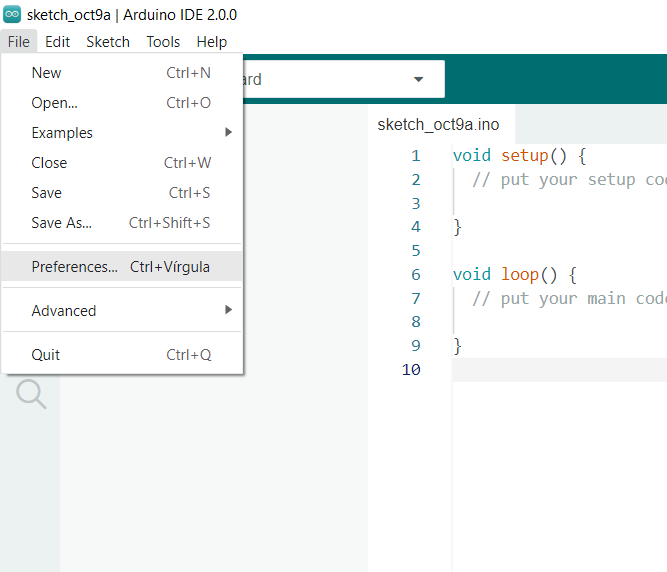Select Save As... menu entry
Viewport: 667px width, 572px height.
click(122, 223)
